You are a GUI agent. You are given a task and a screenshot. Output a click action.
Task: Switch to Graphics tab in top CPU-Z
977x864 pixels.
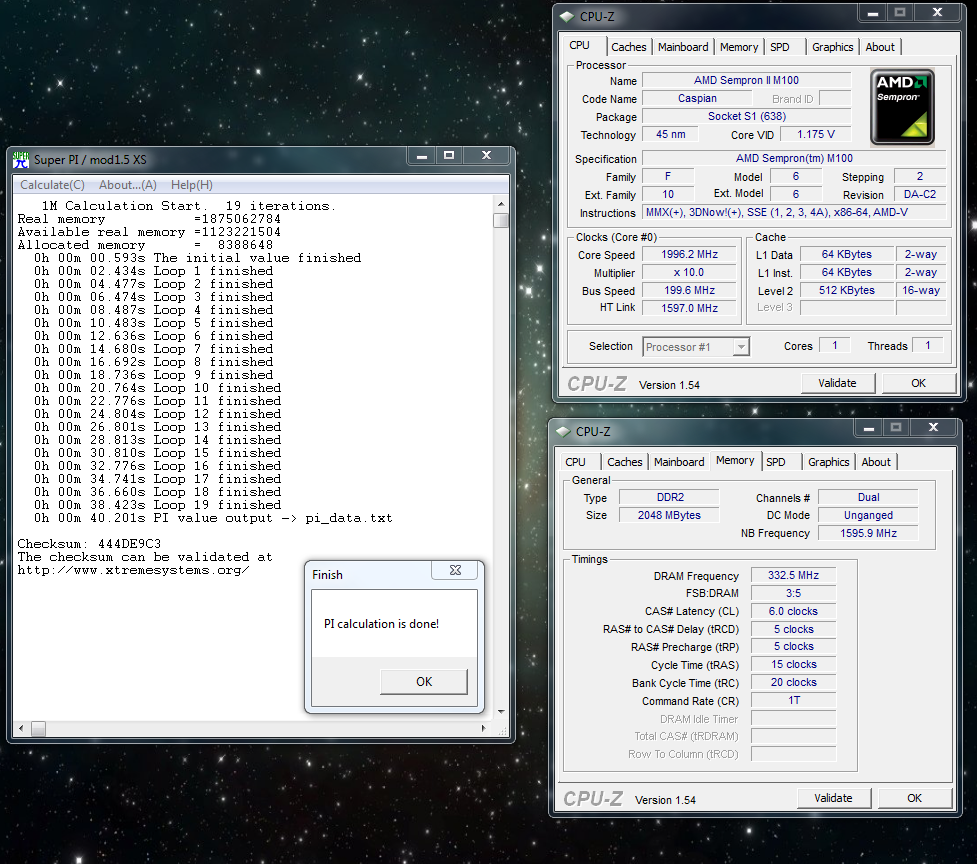point(832,47)
